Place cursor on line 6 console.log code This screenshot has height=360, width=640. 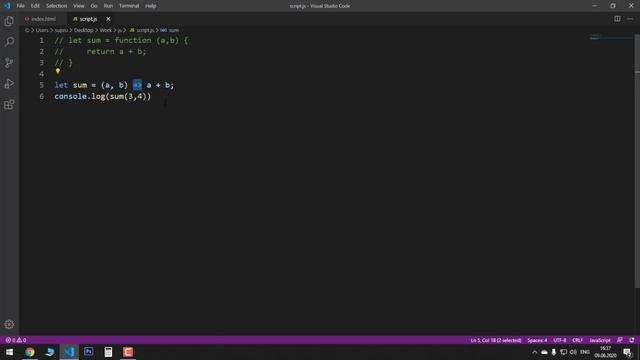point(102,96)
